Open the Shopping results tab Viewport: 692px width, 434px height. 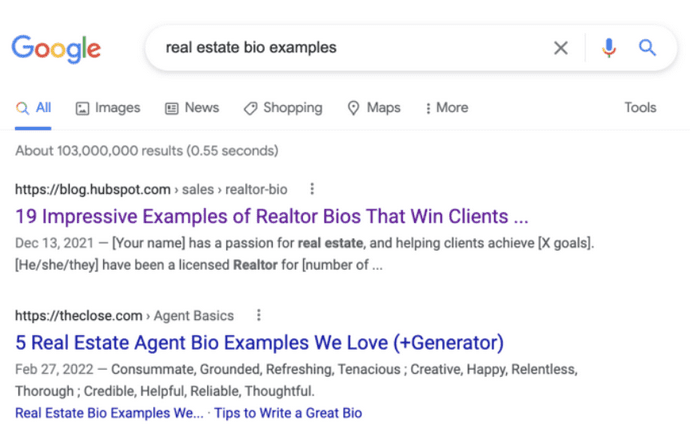283,108
